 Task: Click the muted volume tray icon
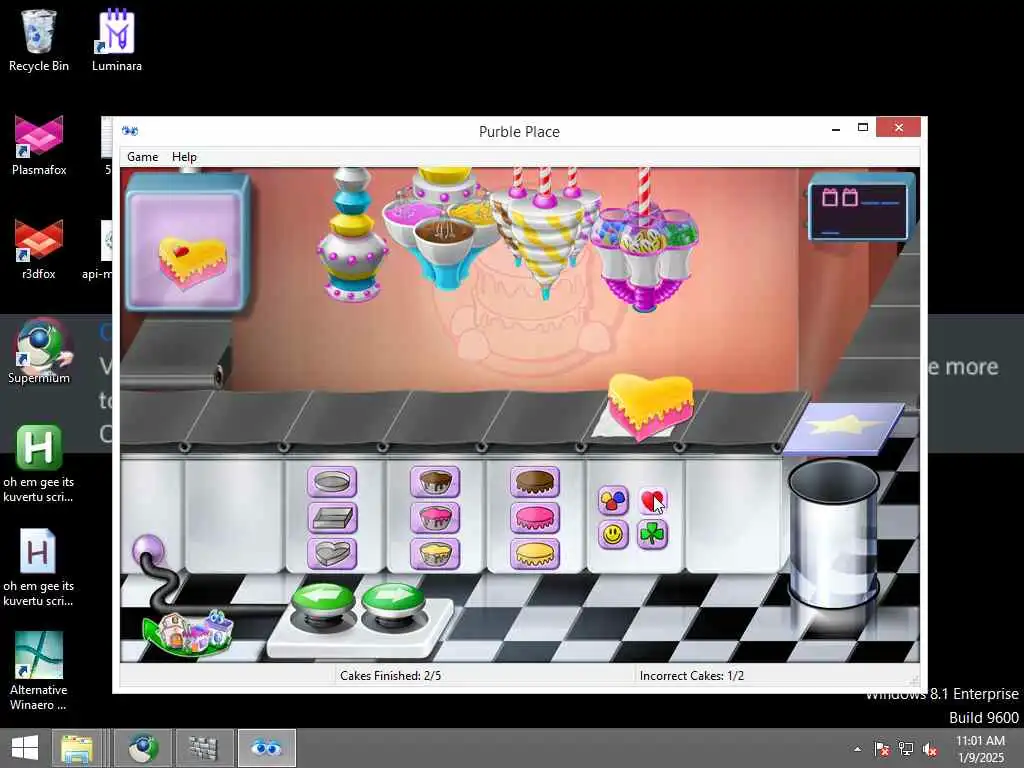coord(929,749)
